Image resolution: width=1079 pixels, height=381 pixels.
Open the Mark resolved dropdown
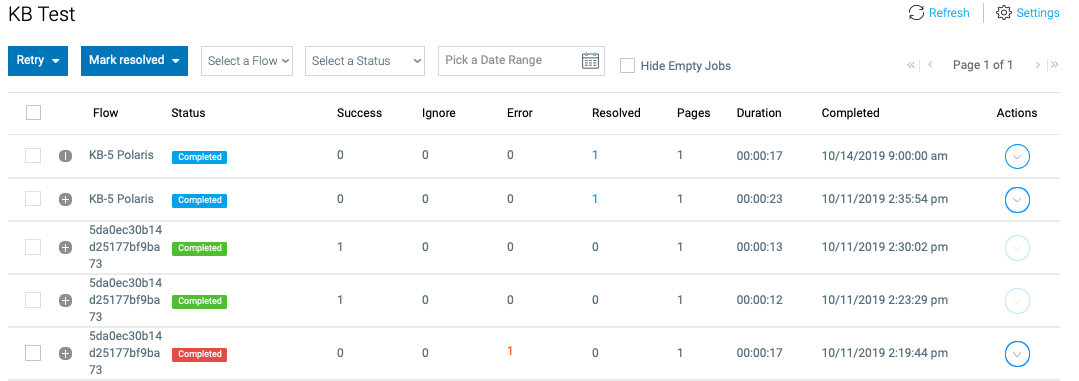134,61
